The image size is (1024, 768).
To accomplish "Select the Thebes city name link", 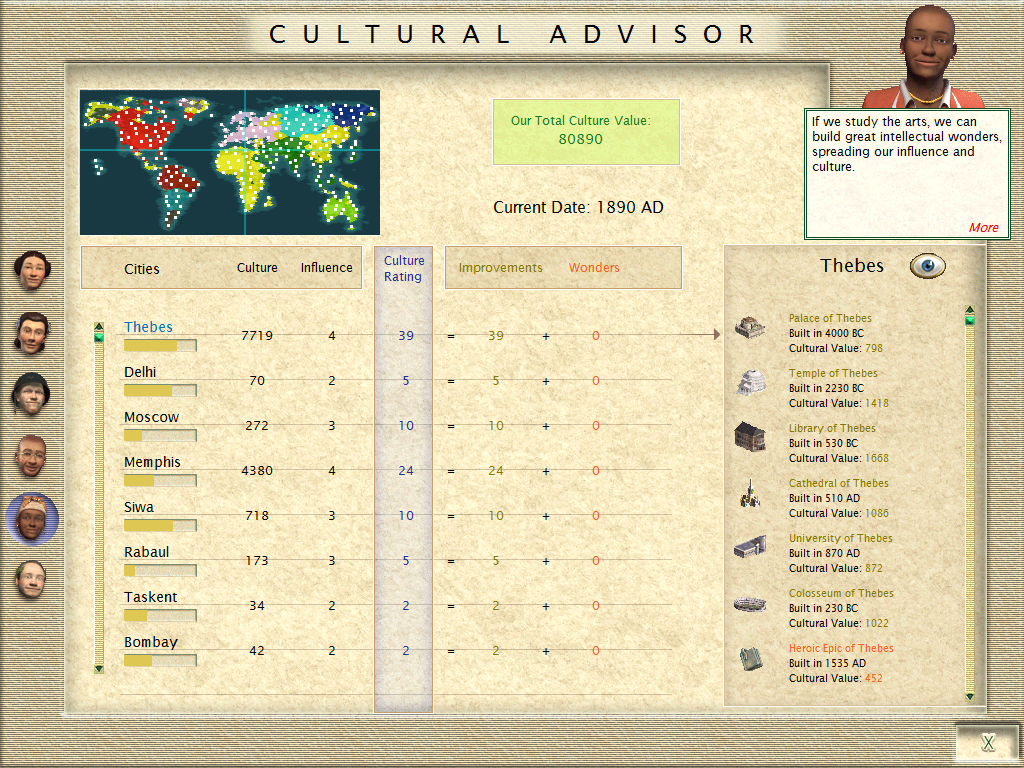I will 148,326.
